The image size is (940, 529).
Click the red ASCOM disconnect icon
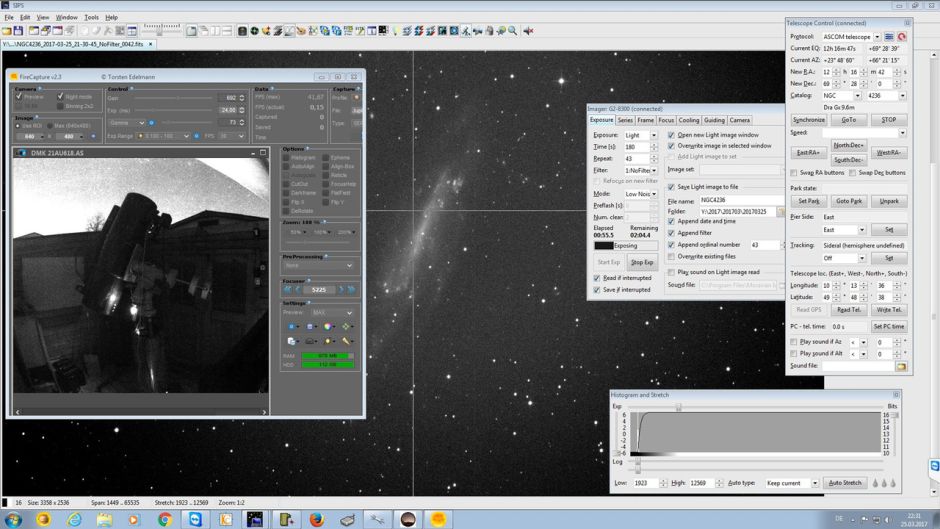pyautogui.click(x=901, y=37)
